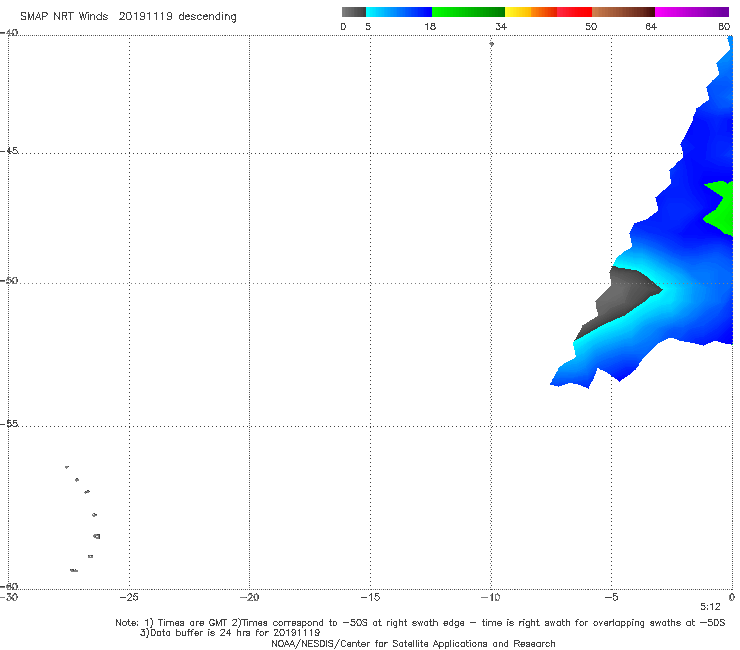Click the note 'Data buffer is 24 hrs for 20191119'
This screenshot has width=740, height=650.
point(230,633)
